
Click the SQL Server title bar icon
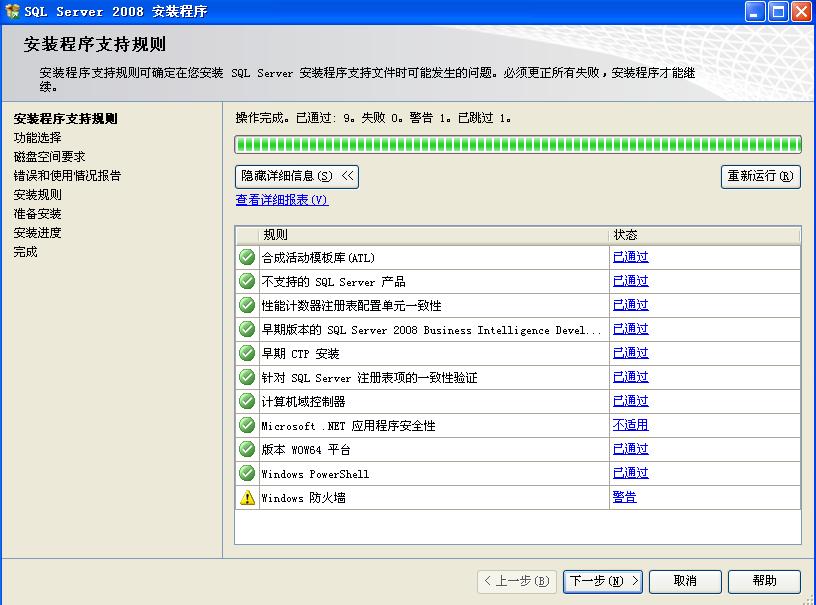point(11,11)
